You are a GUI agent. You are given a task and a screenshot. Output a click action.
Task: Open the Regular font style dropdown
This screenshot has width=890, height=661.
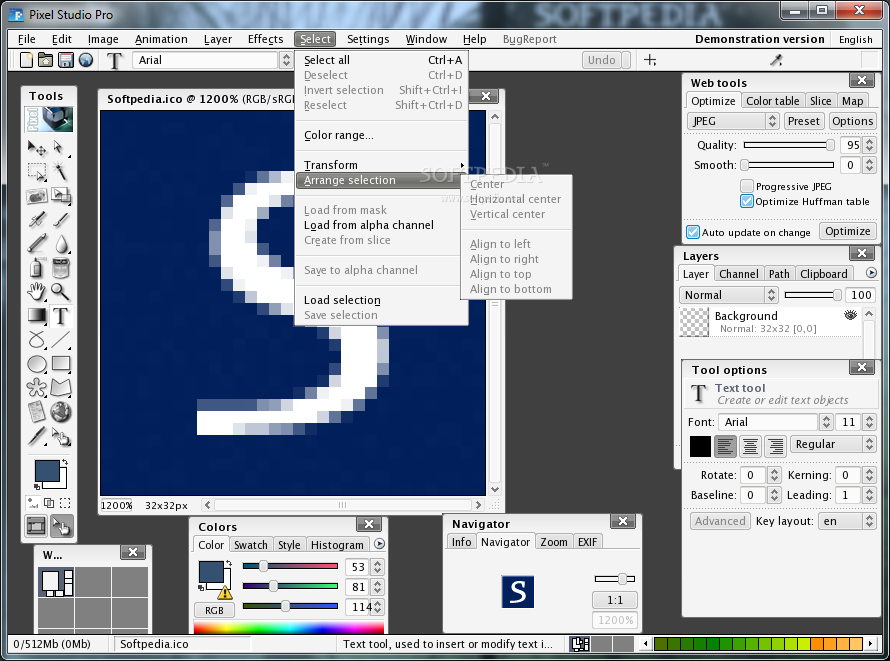click(833, 444)
